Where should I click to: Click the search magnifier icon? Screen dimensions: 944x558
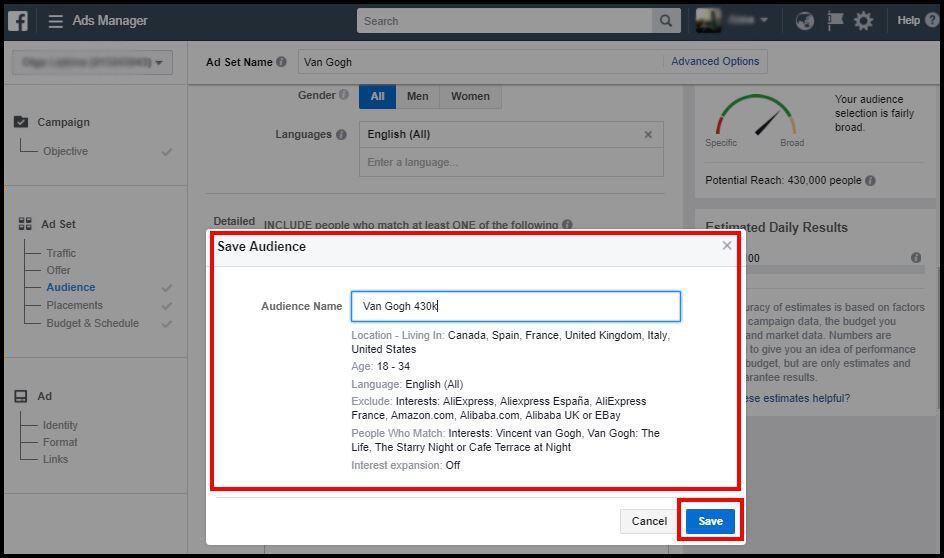point(666,21)
